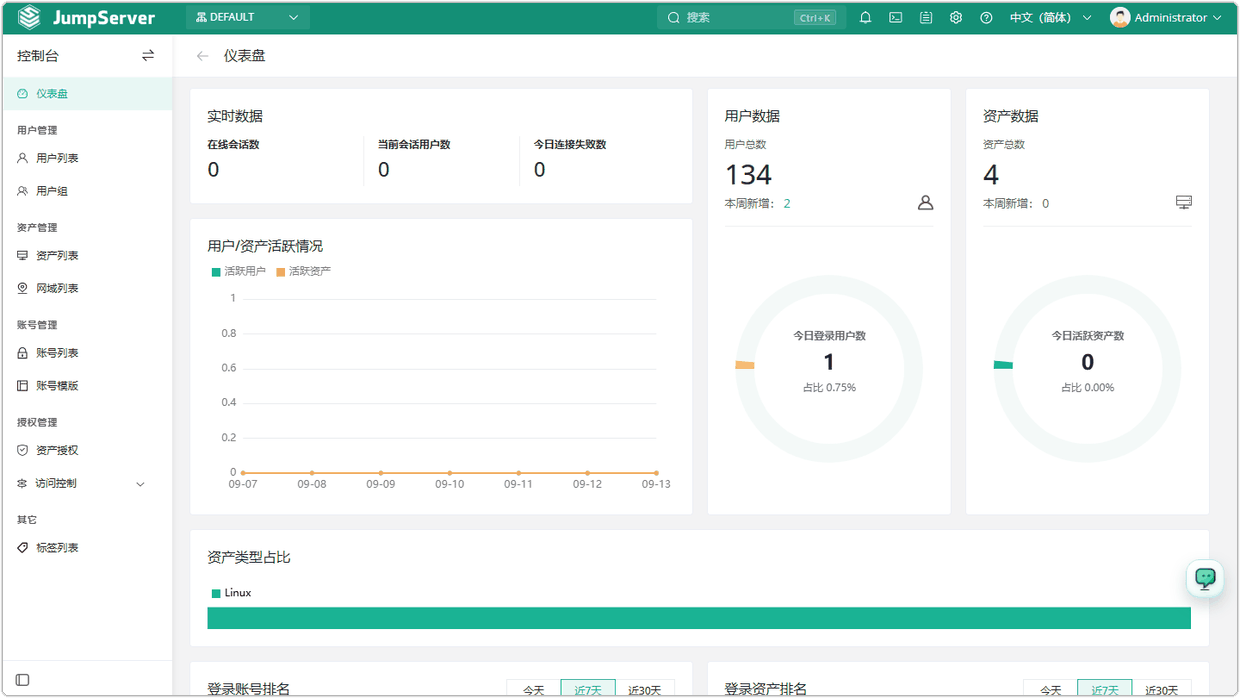The image size is (1240, 698).
Task: Click the JumpServer logo
Action: click(86, 18)
